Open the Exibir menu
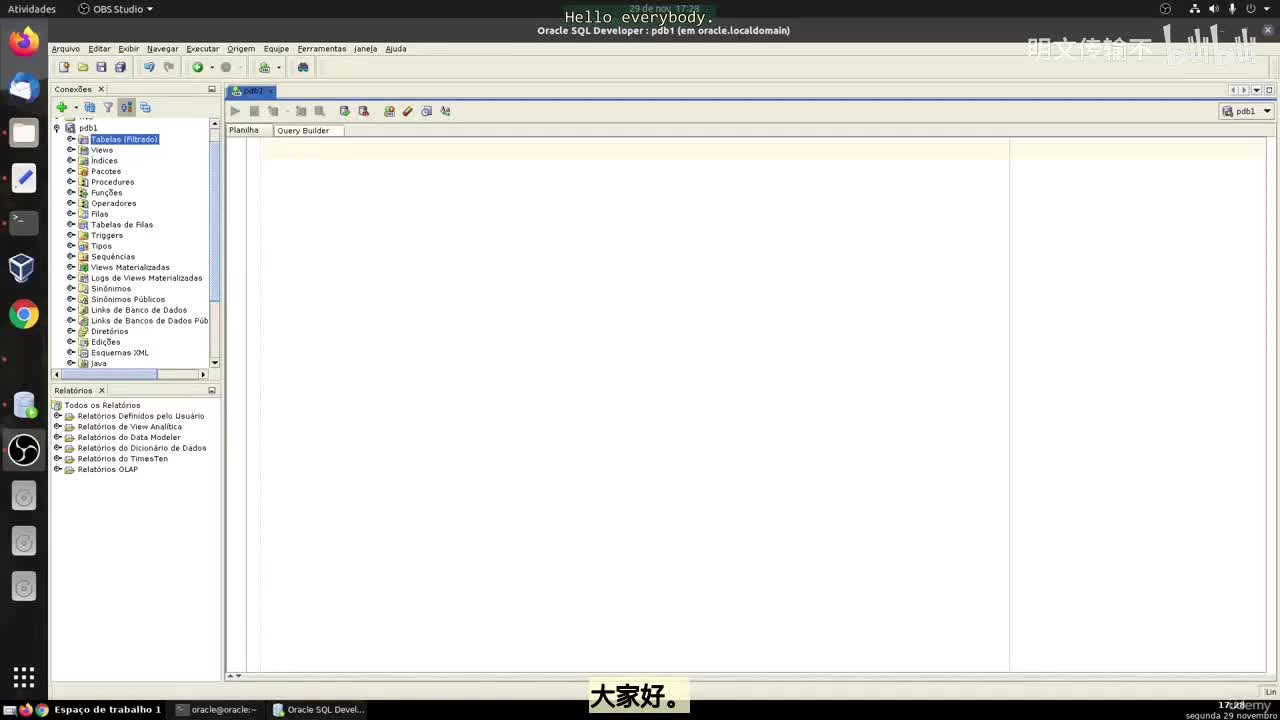This screenshot has height=720, width=1280. click(129, 48)
